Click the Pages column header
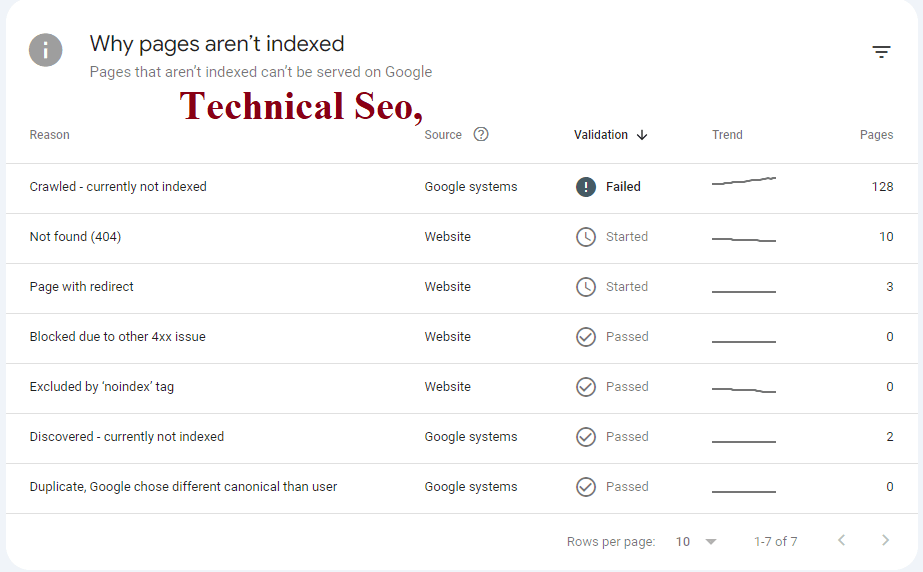This screenshot has width=923, height=572. point(876,135)
